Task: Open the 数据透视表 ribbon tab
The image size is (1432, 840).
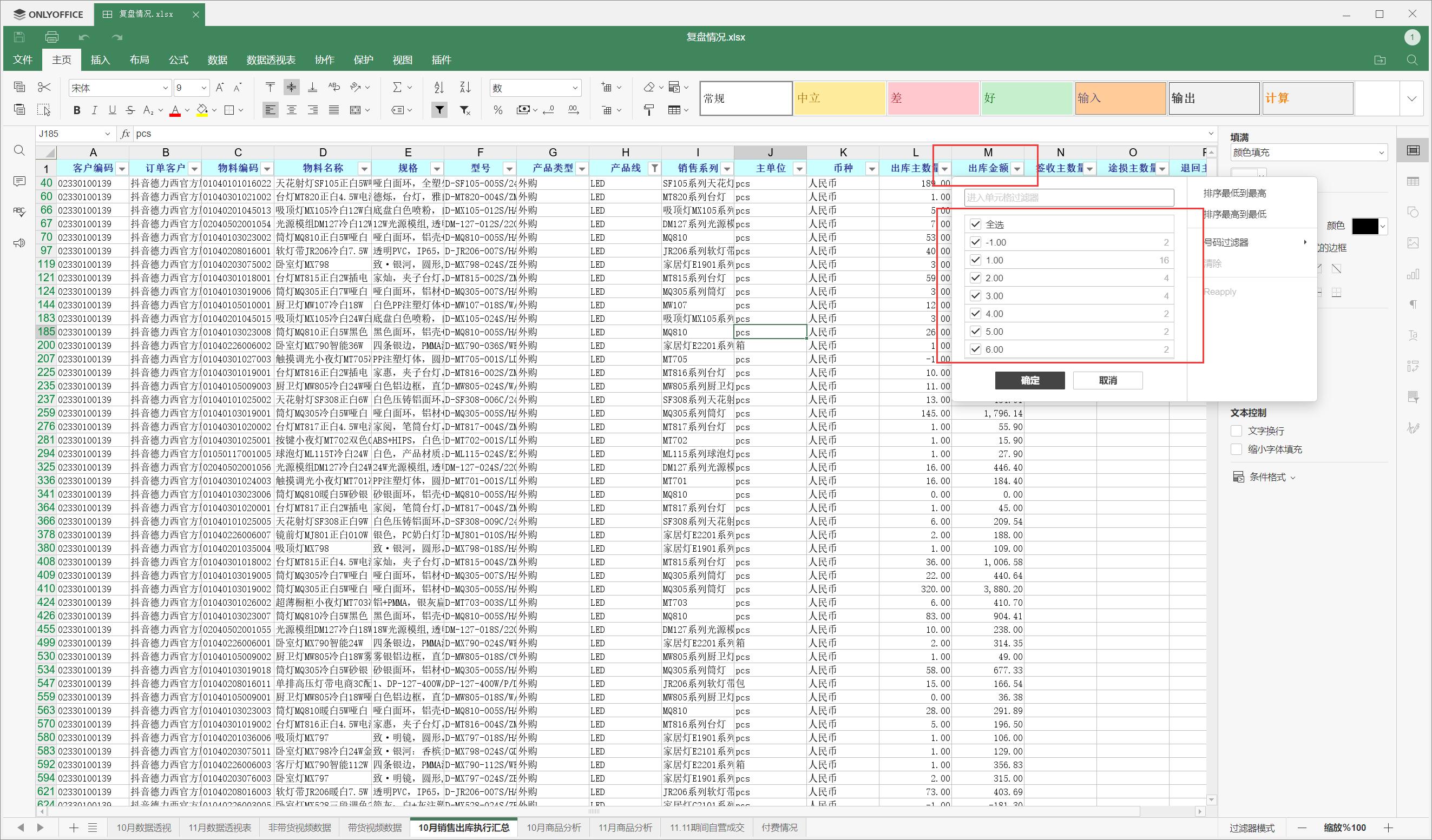Action: tap(271, 59)
